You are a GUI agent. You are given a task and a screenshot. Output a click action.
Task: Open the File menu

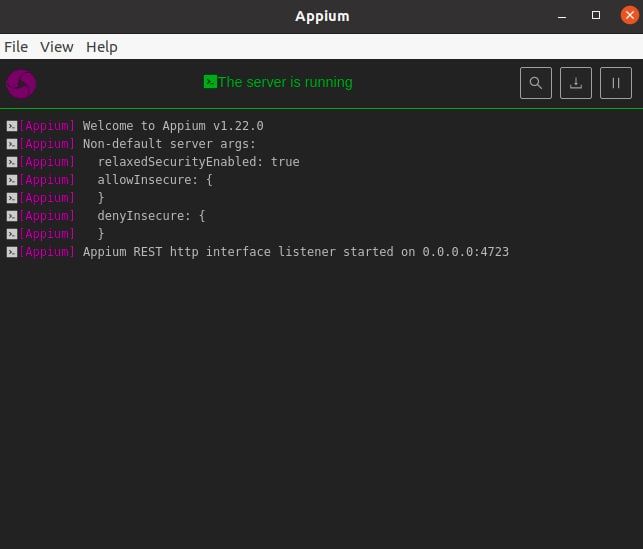(16, 47)
